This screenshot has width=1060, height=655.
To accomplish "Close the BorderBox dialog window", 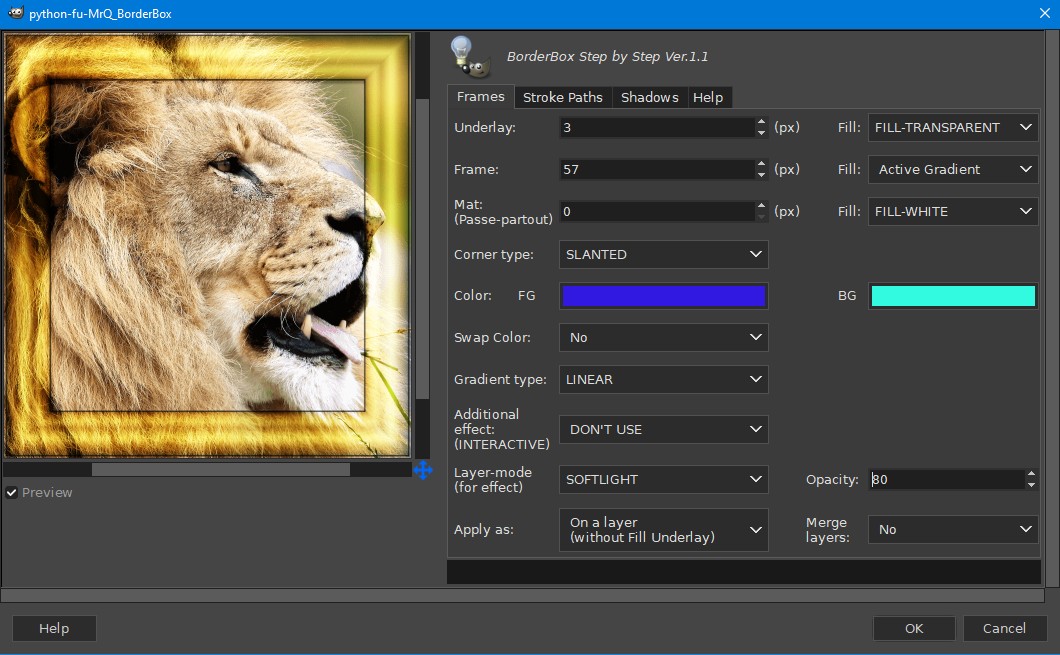I will tap(1044, 13).
